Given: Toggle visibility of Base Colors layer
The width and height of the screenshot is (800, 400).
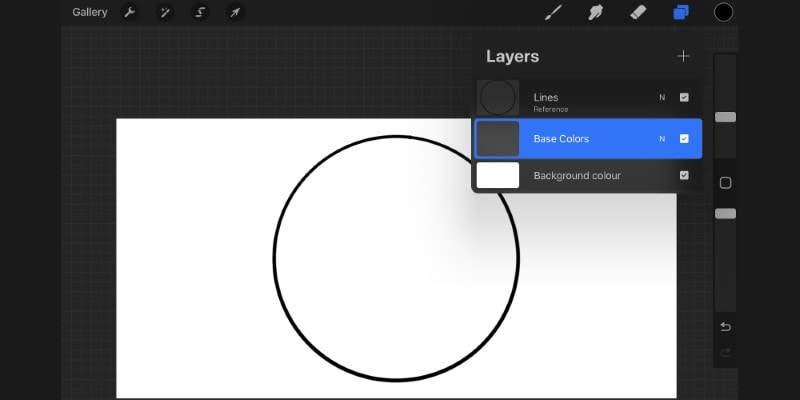Looking at the screenshot, I should [x=684, y=139].
